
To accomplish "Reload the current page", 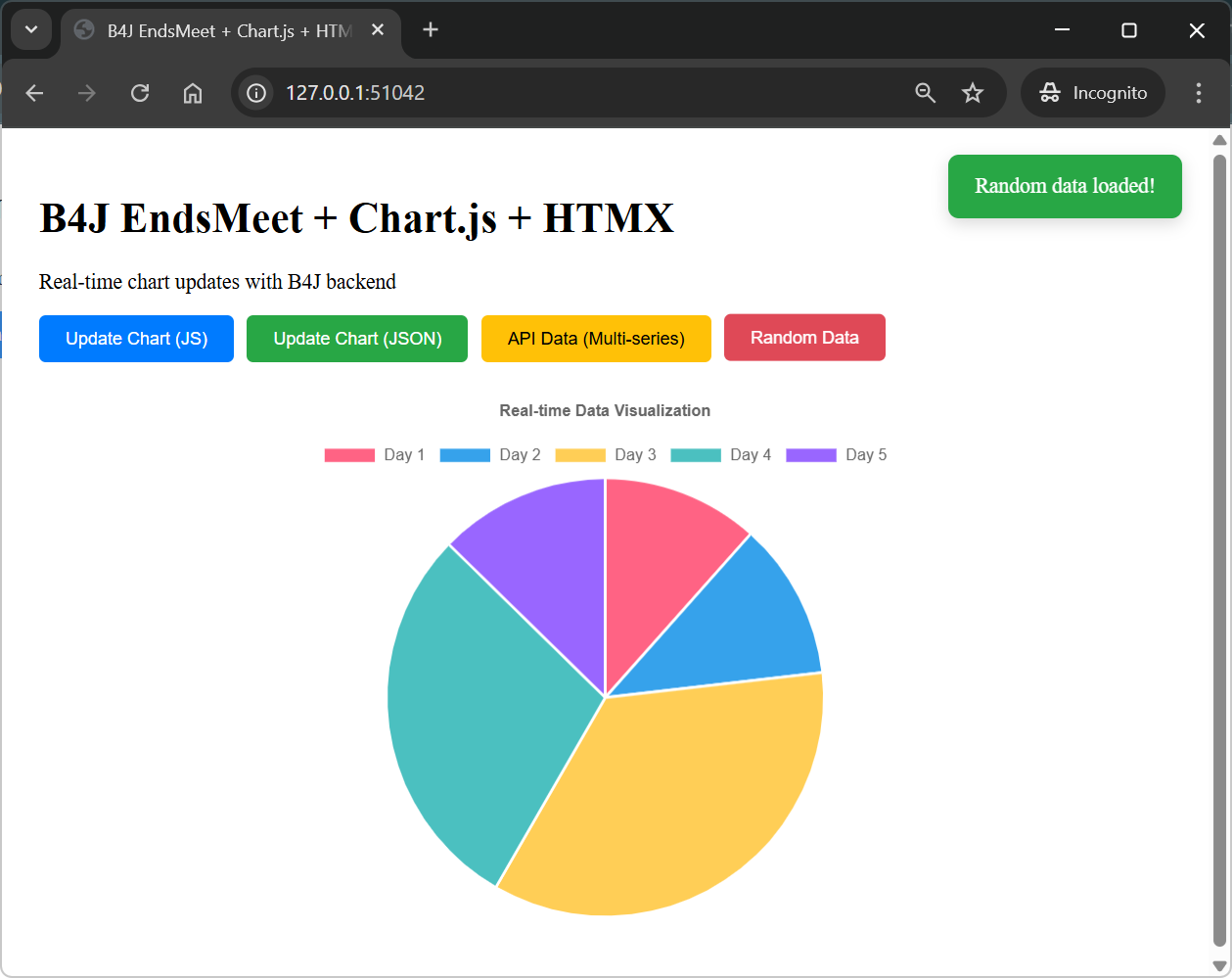I will pyautogui.click(x=140, y=93).
